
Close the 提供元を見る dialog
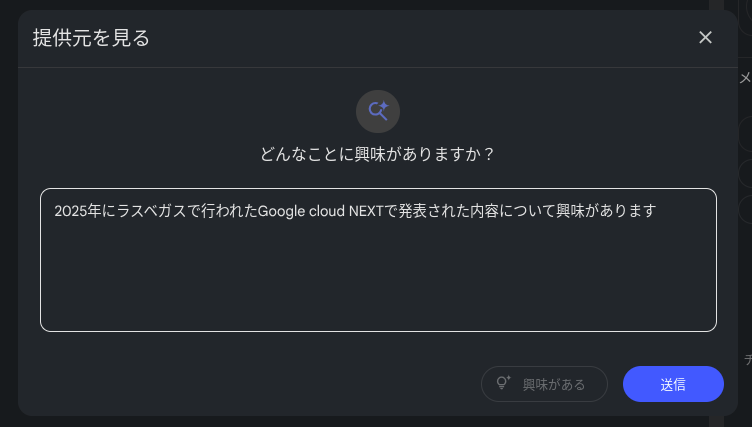(x=705, y=37)
